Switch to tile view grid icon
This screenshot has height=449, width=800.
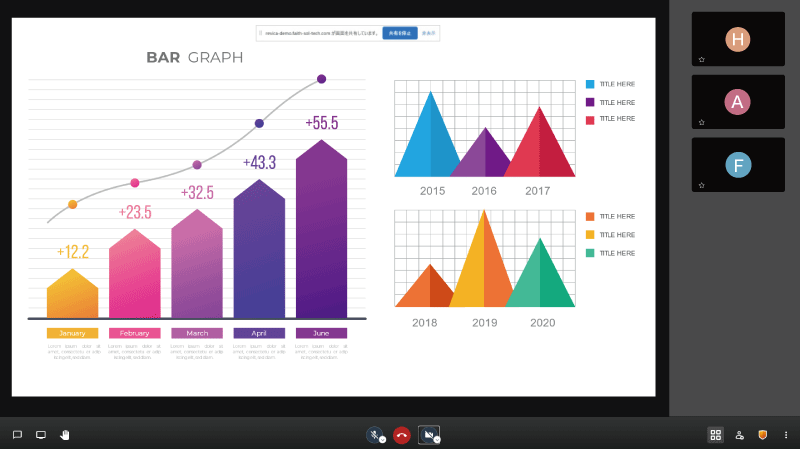716,435
